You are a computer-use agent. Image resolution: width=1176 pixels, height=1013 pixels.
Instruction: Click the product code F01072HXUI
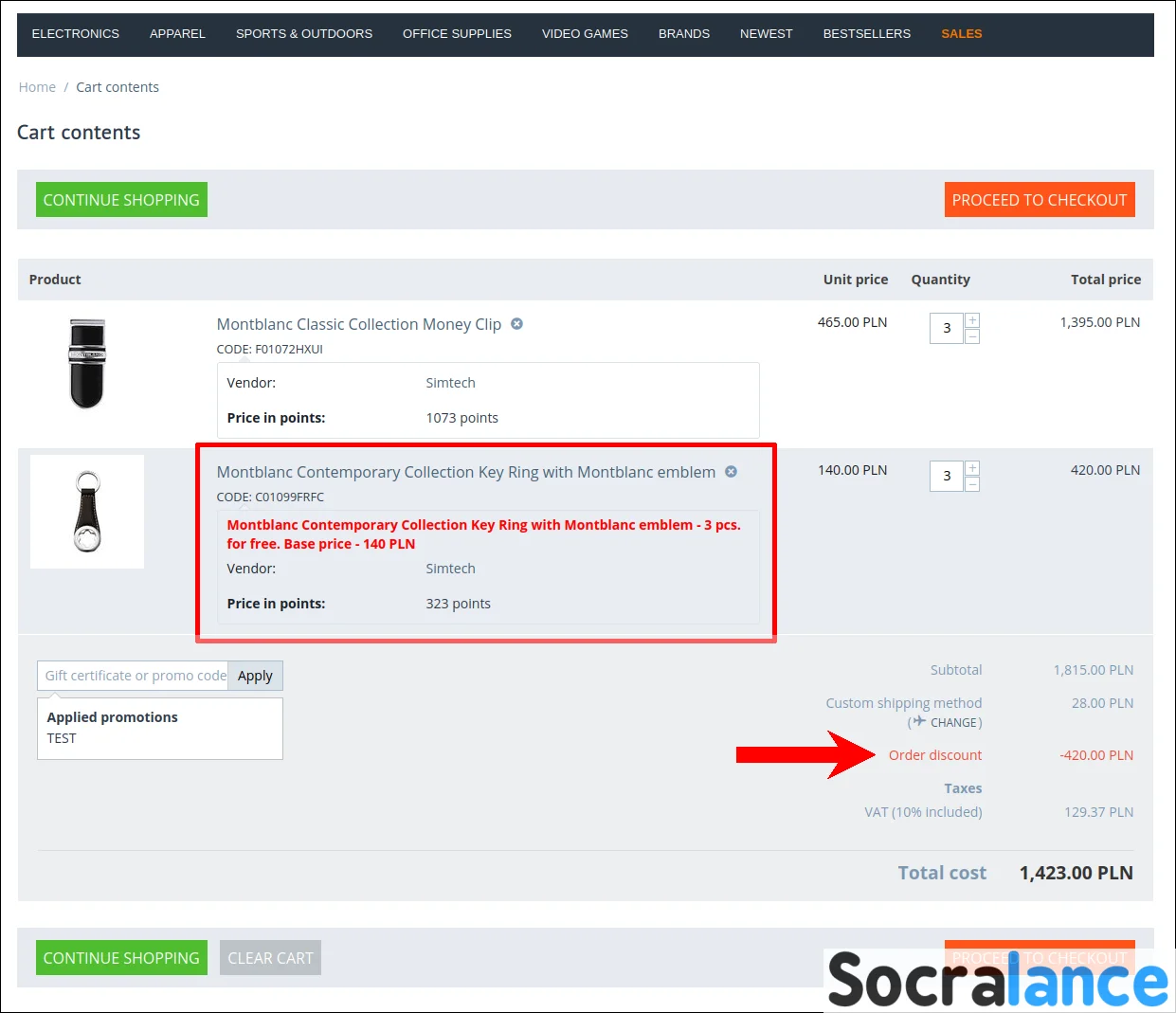coord(289,349)
